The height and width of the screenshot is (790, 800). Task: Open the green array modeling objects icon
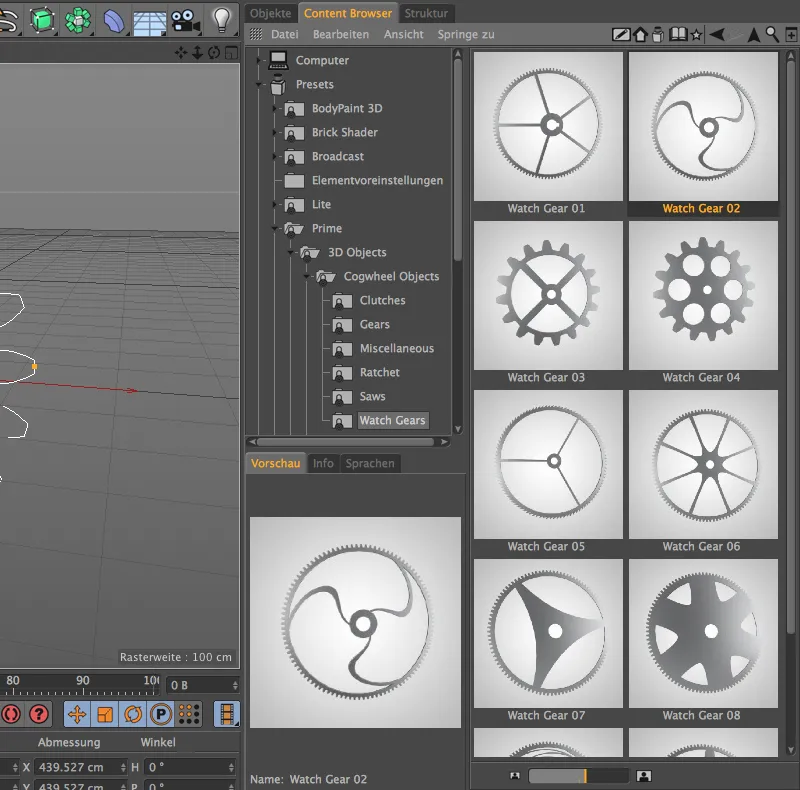click(78, 20)
